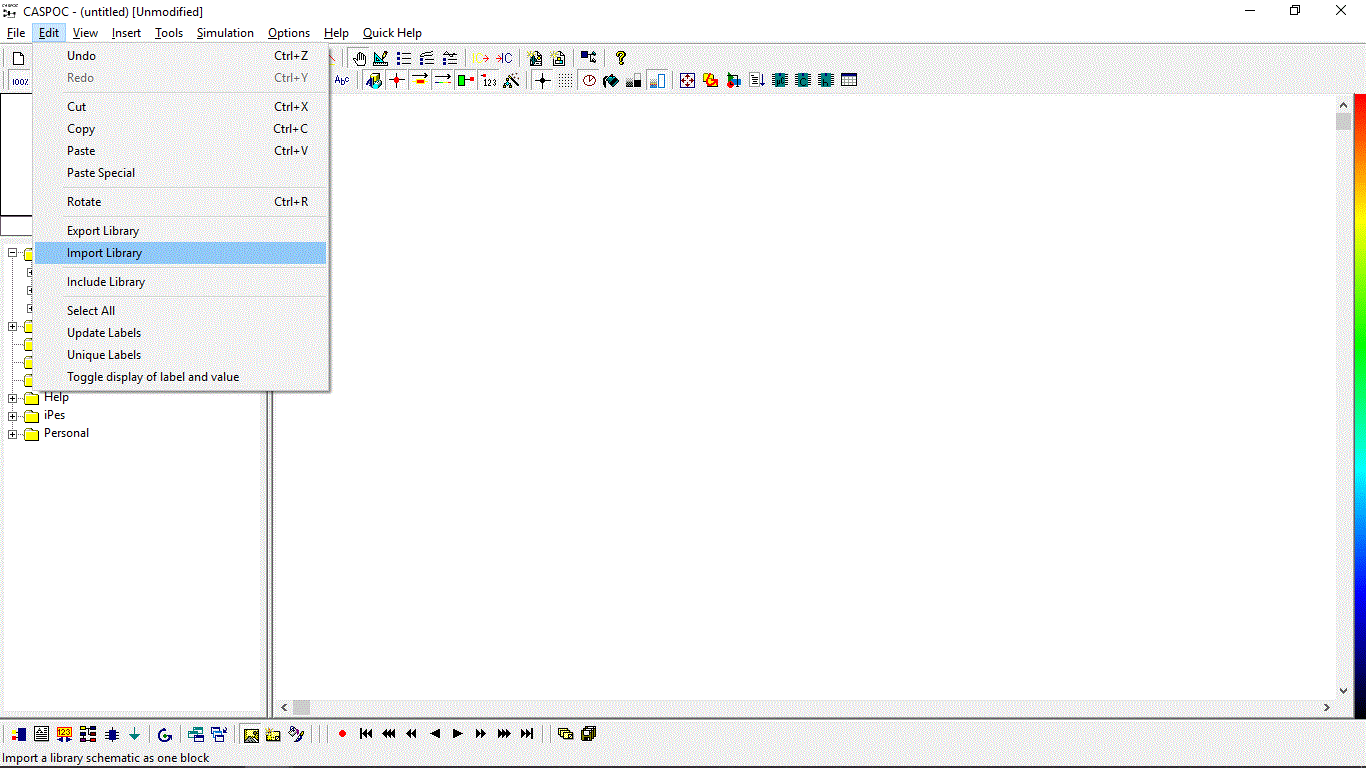Open the View menu
1366x768 pixels.
(85, 33)
